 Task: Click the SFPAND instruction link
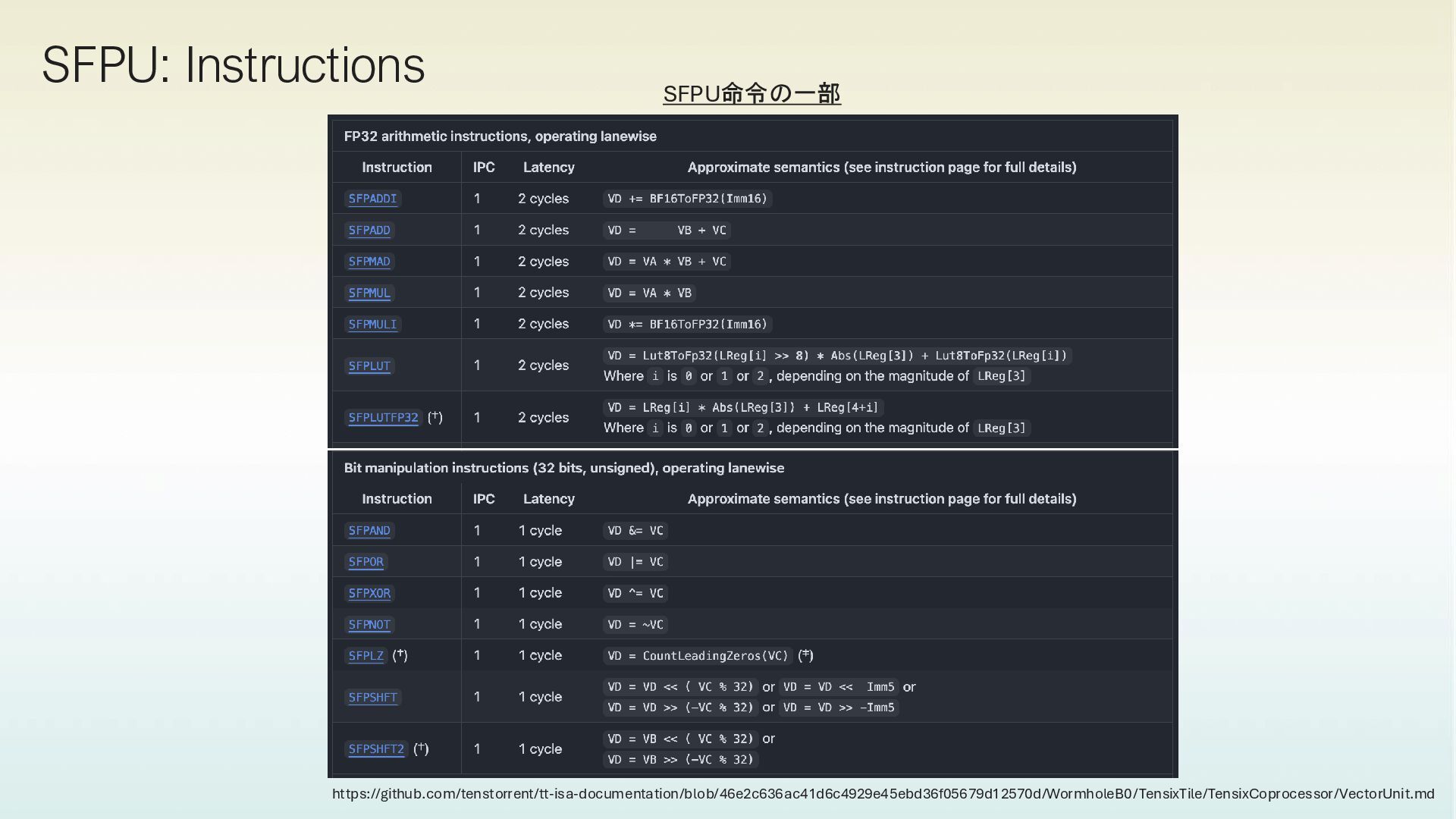point(369,531)
